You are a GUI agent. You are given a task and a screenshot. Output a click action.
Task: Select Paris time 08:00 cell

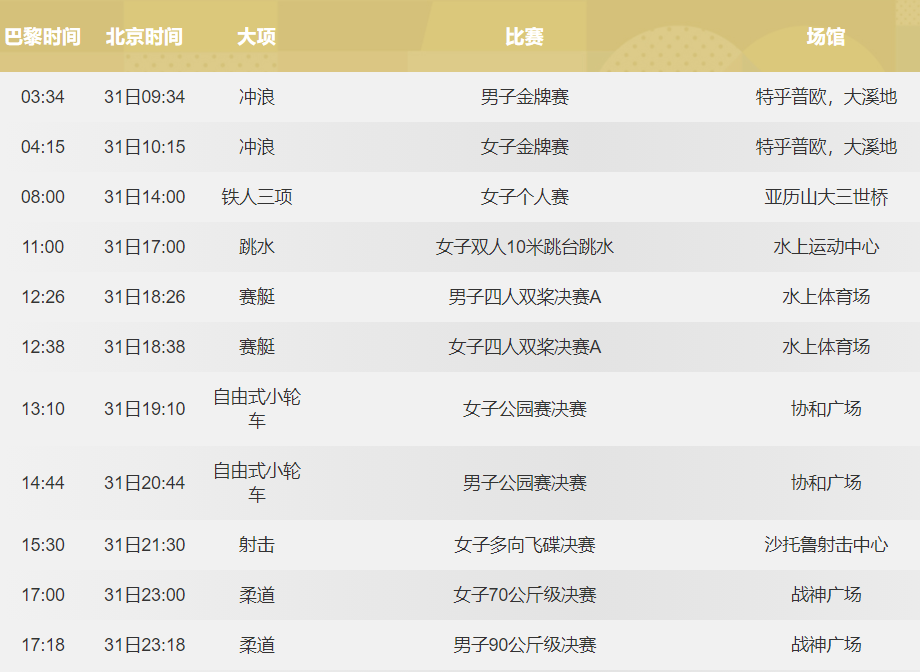[43, 197]
